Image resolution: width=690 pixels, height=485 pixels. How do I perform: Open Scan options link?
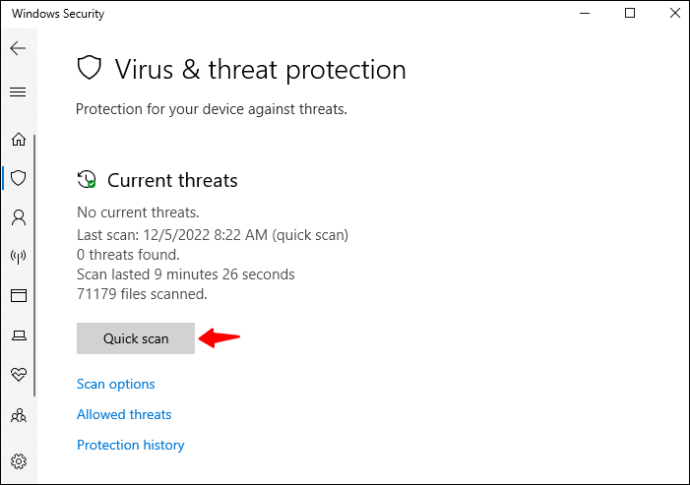116,384
